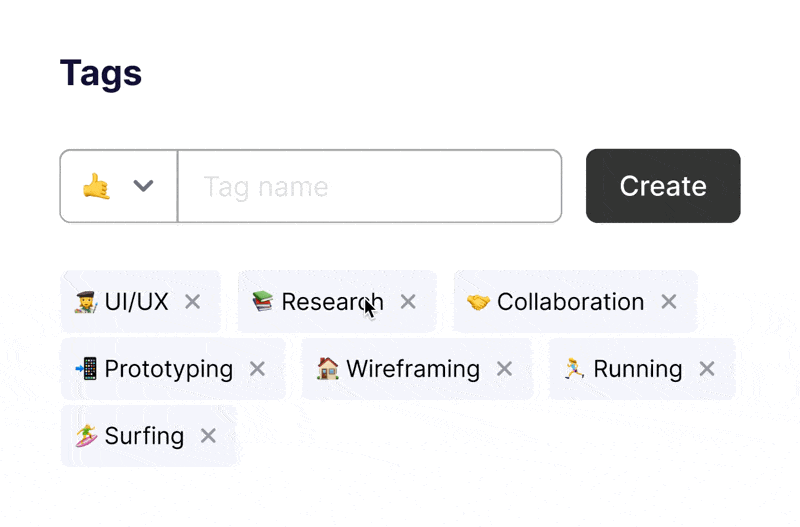Click the hand emoji in the picker

[96, 186]
